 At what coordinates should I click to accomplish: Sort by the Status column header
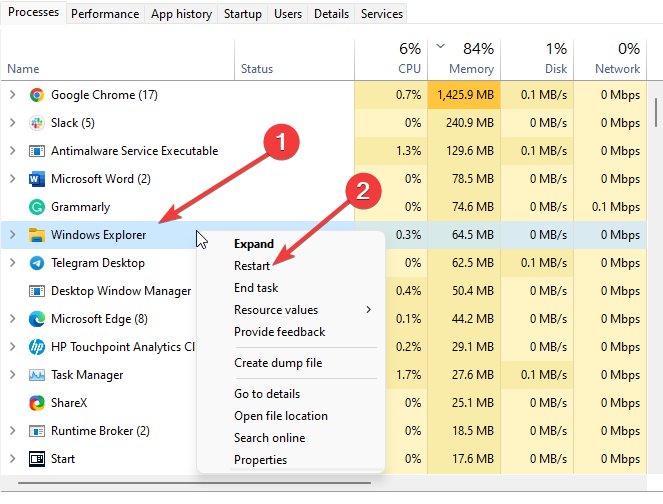294,60
